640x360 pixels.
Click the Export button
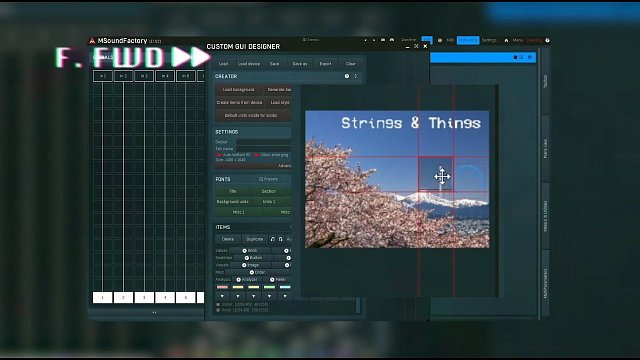click(x=325, y=64)
